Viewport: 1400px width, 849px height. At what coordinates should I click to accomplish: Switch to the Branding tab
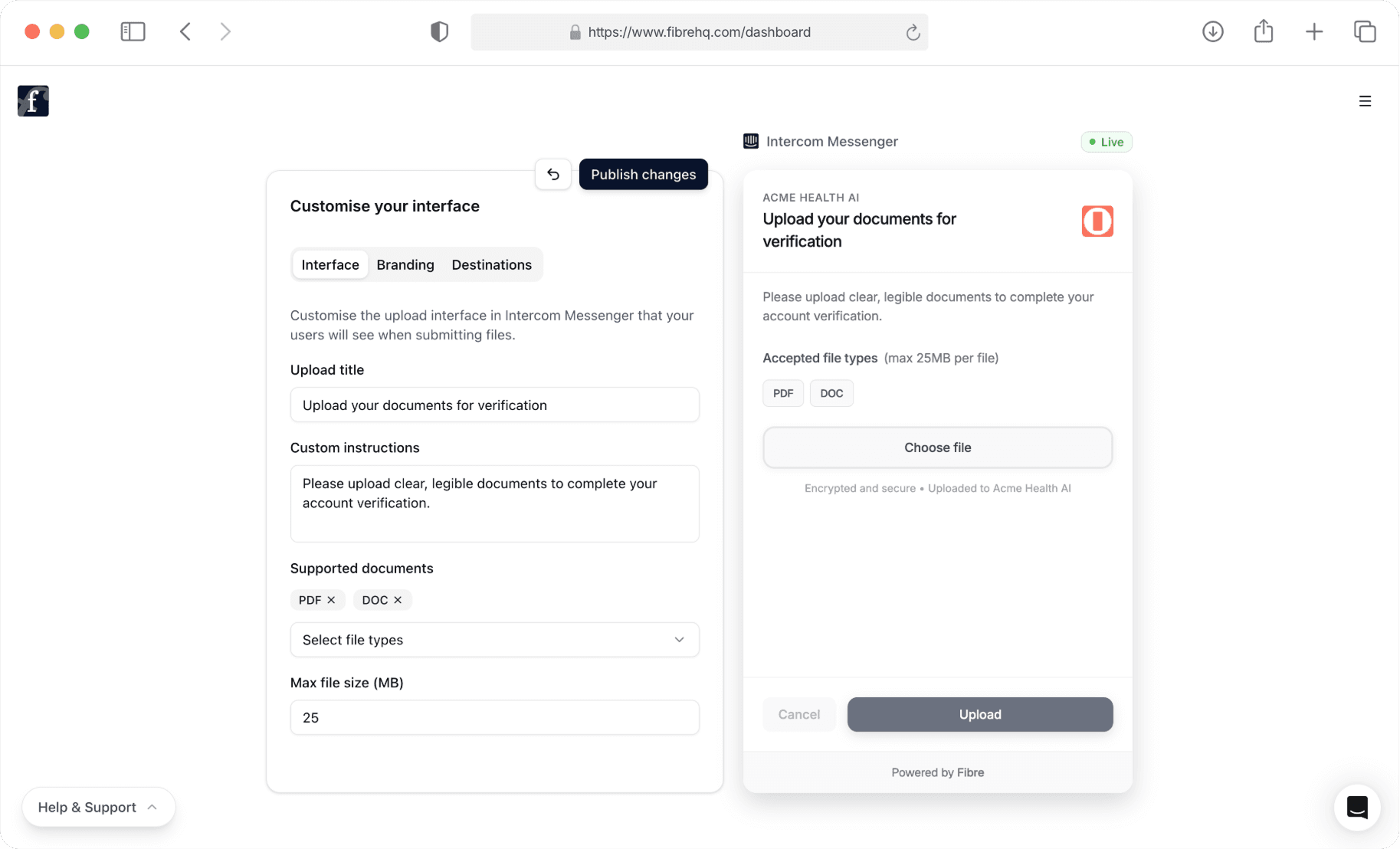[x=405, y=265]
